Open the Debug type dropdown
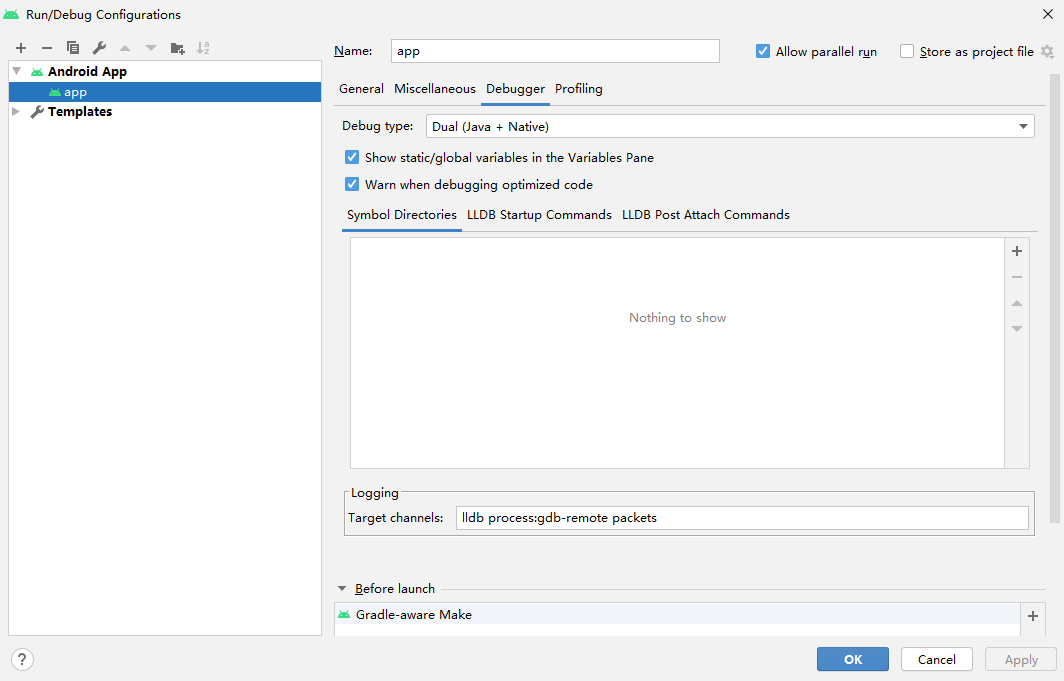 click(1023, 126)
